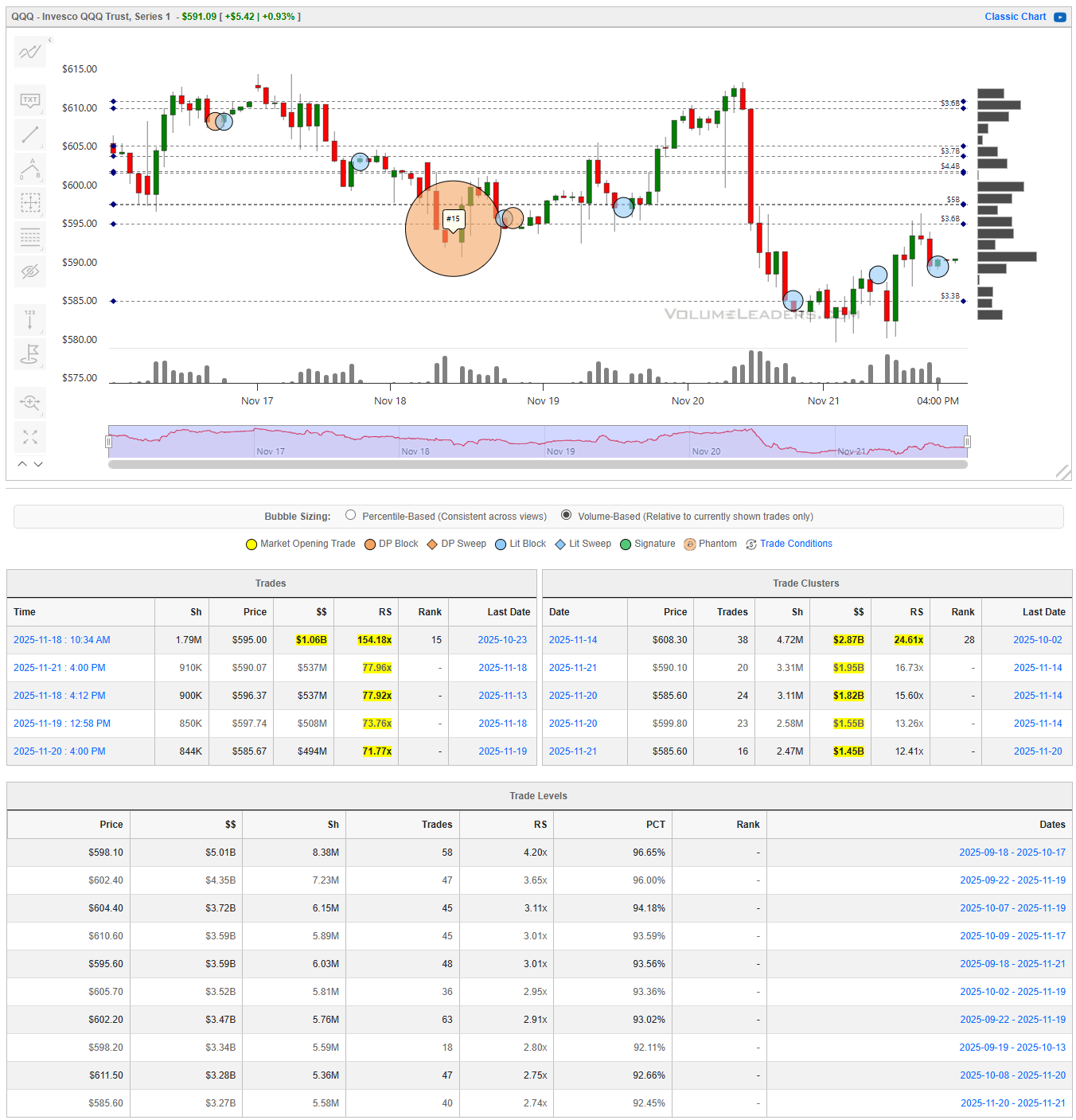The image size is (1076, 1120).
Task: Select the A-B wave pattern tool
Action: [x=30, y=169]
